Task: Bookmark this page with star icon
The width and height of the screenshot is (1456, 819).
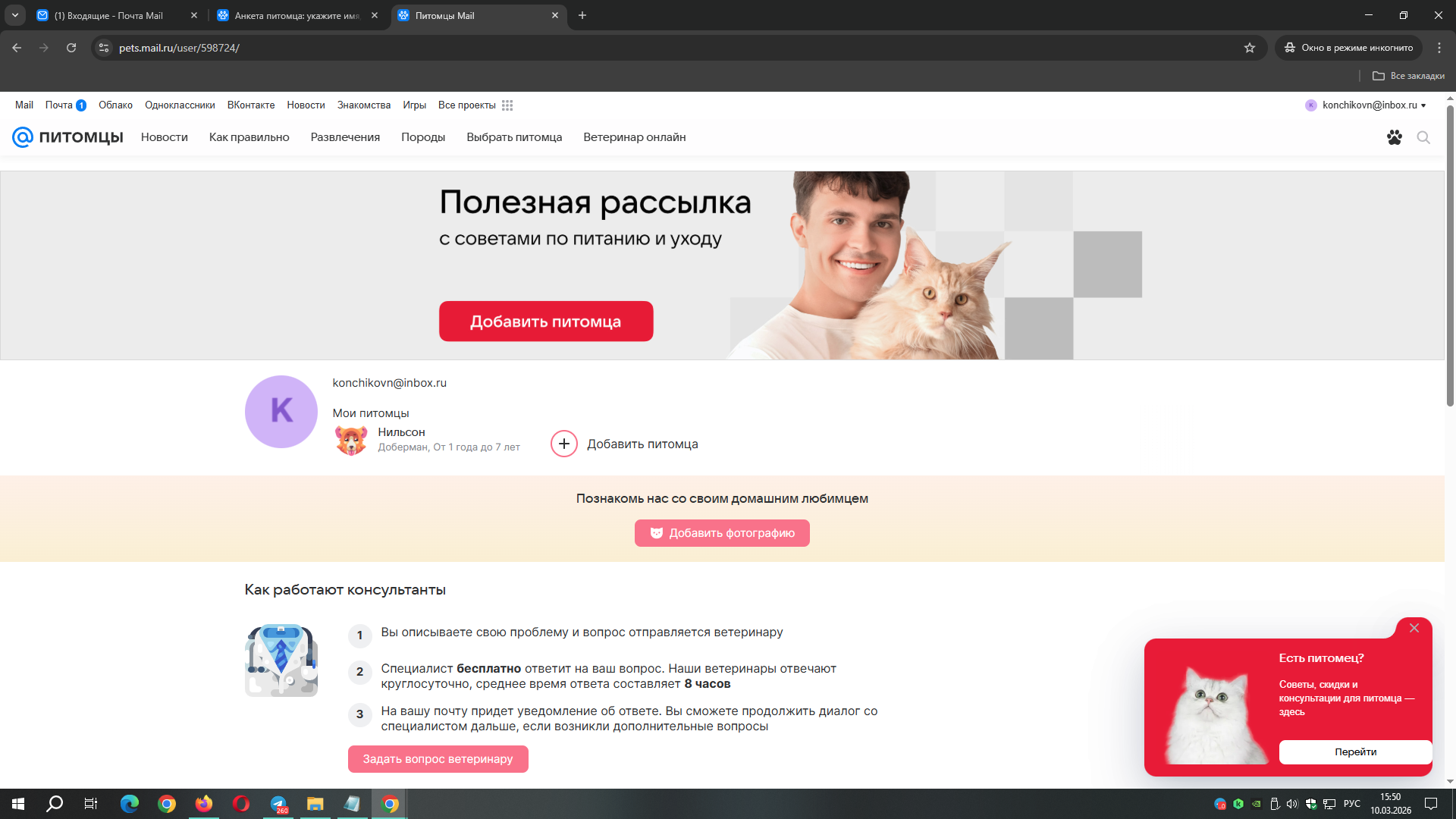Action: pyautogui.click(x=1250, y=48)
